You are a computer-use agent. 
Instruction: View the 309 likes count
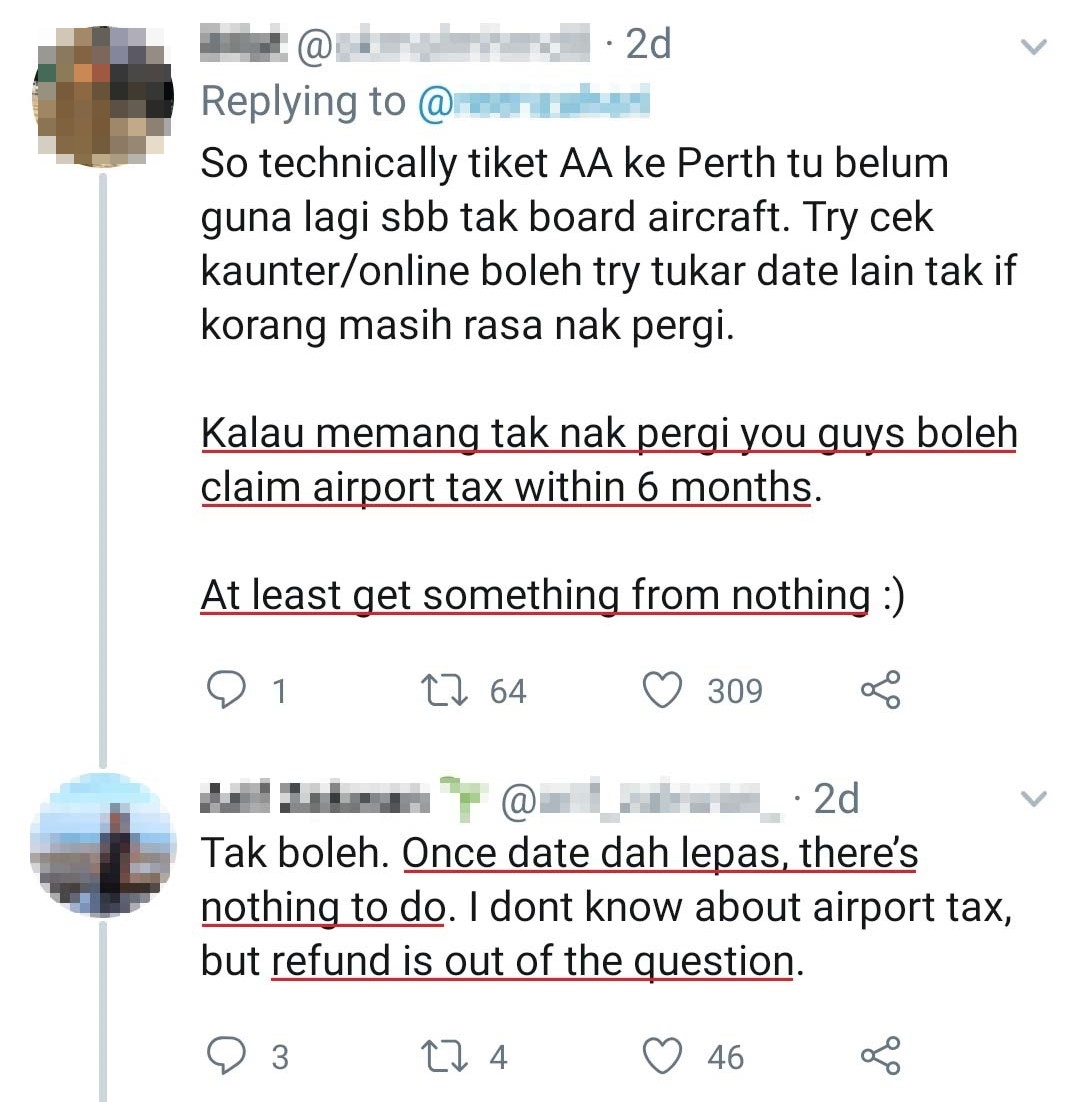[x=735, y=691]
